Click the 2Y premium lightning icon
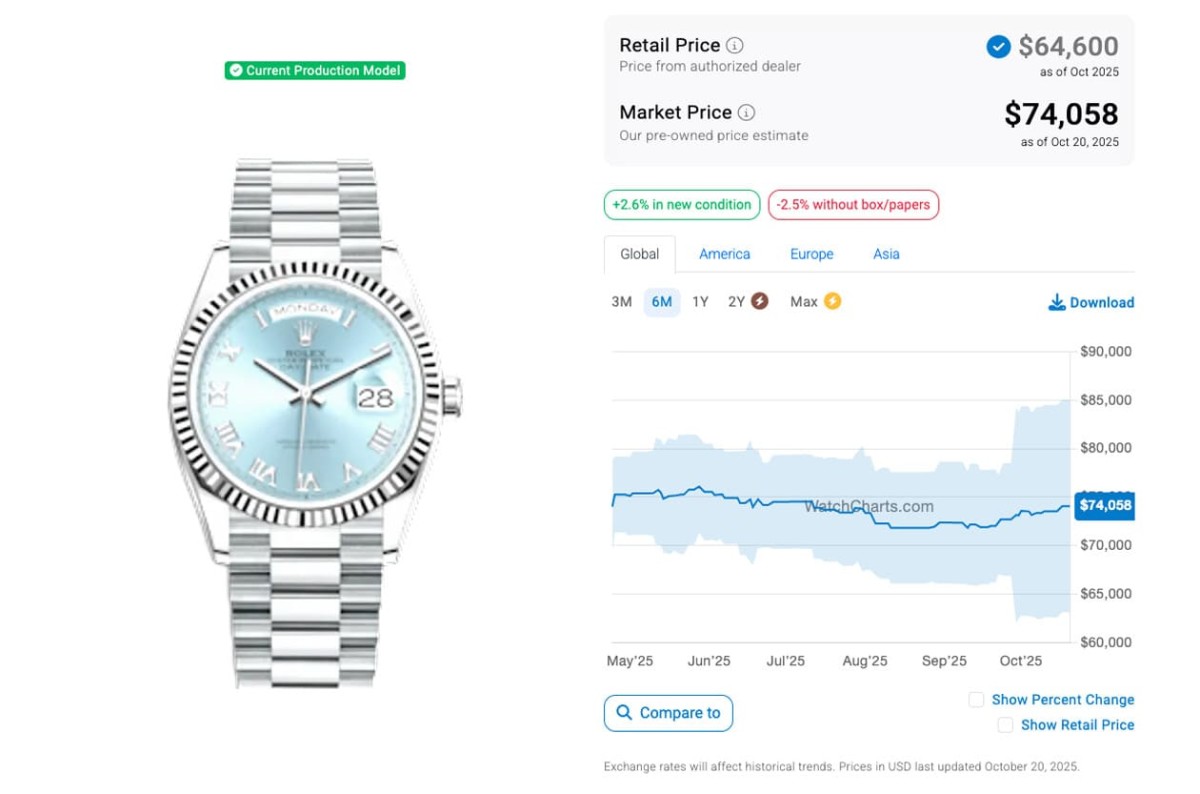Viewport: 1200px width, 794px height. tap(760, 301)
